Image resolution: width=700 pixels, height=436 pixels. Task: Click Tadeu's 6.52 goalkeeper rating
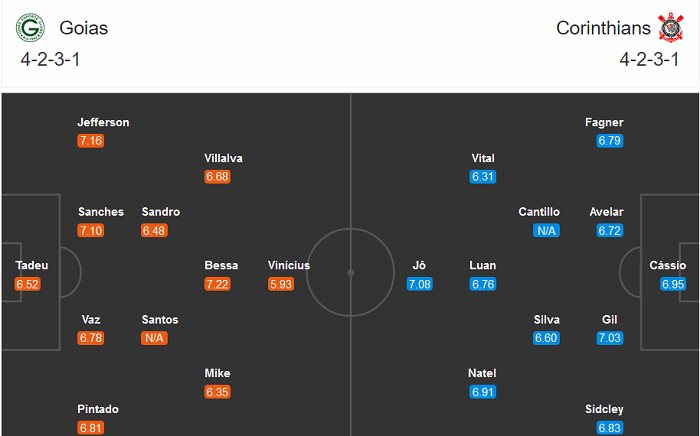click(x=28, y=284)
